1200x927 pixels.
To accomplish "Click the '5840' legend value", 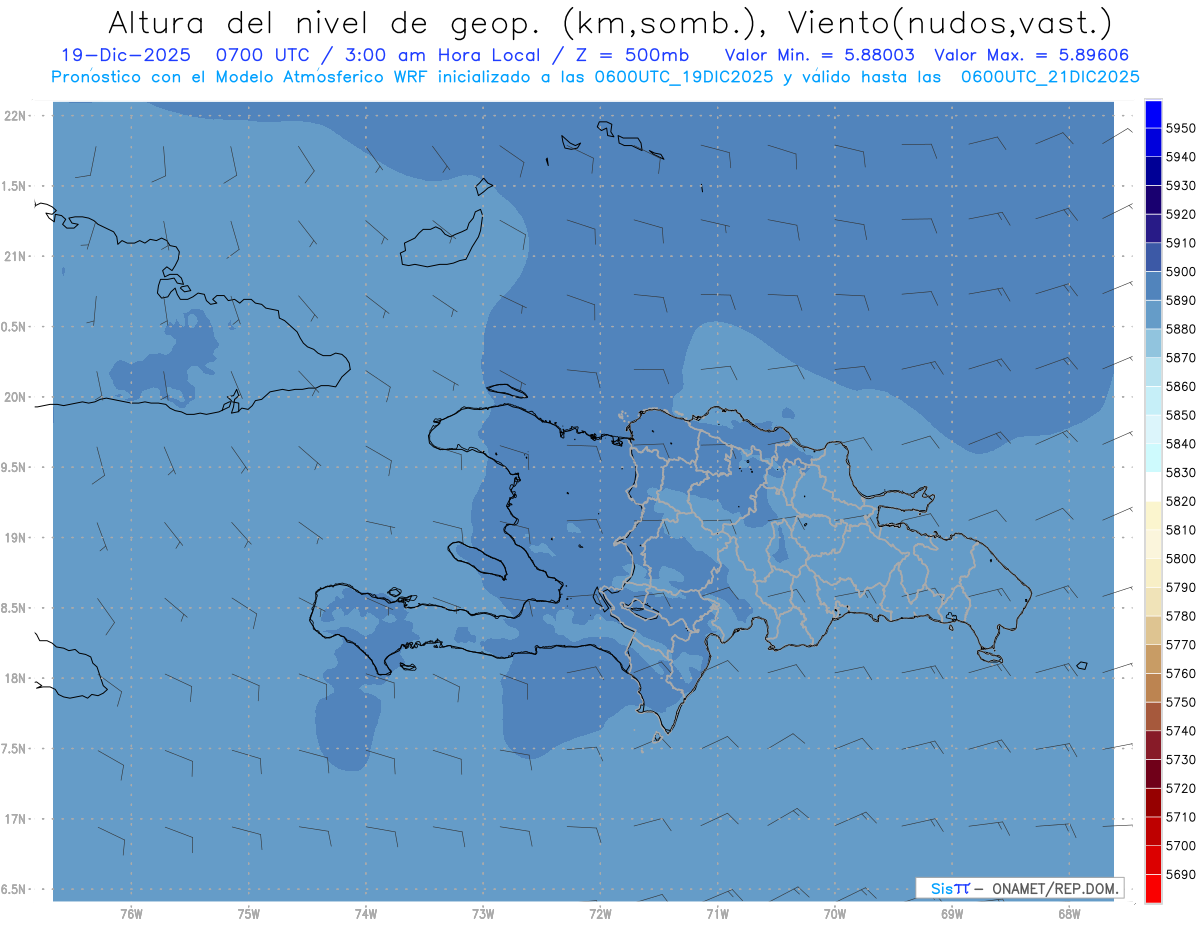I will (x=1180, y=444).
